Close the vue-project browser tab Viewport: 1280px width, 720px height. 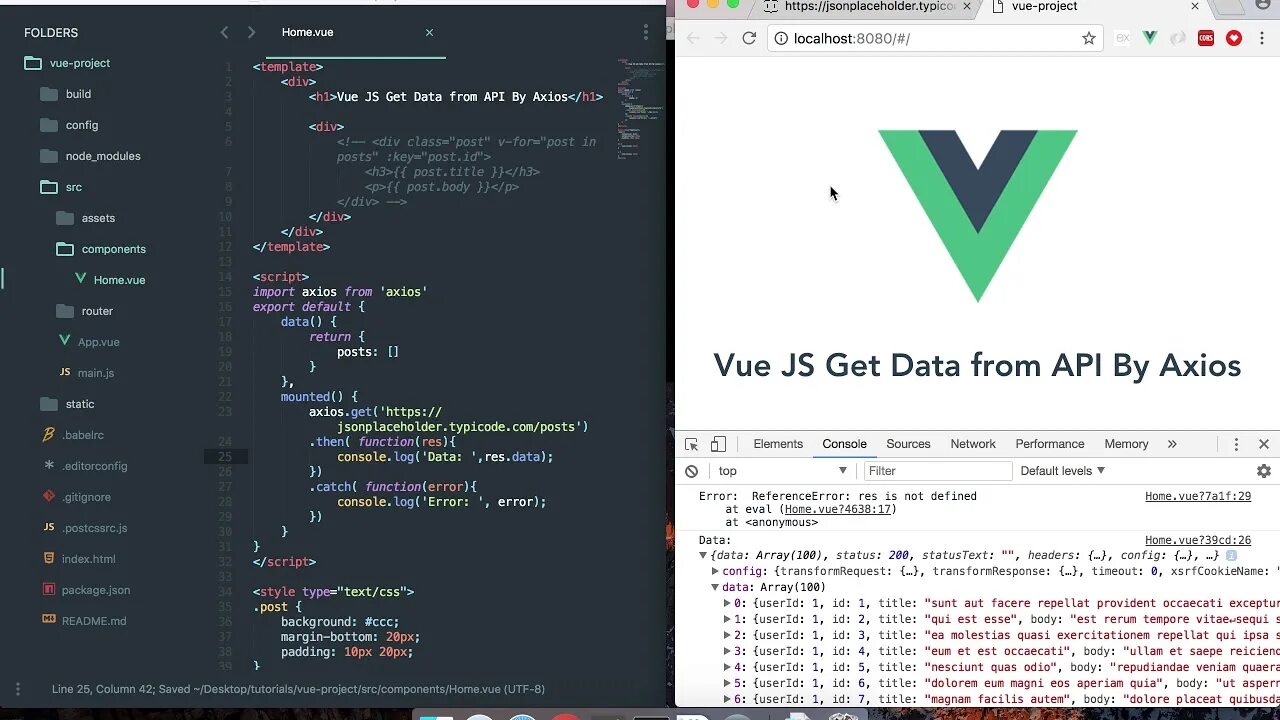tap(1195, 6)
